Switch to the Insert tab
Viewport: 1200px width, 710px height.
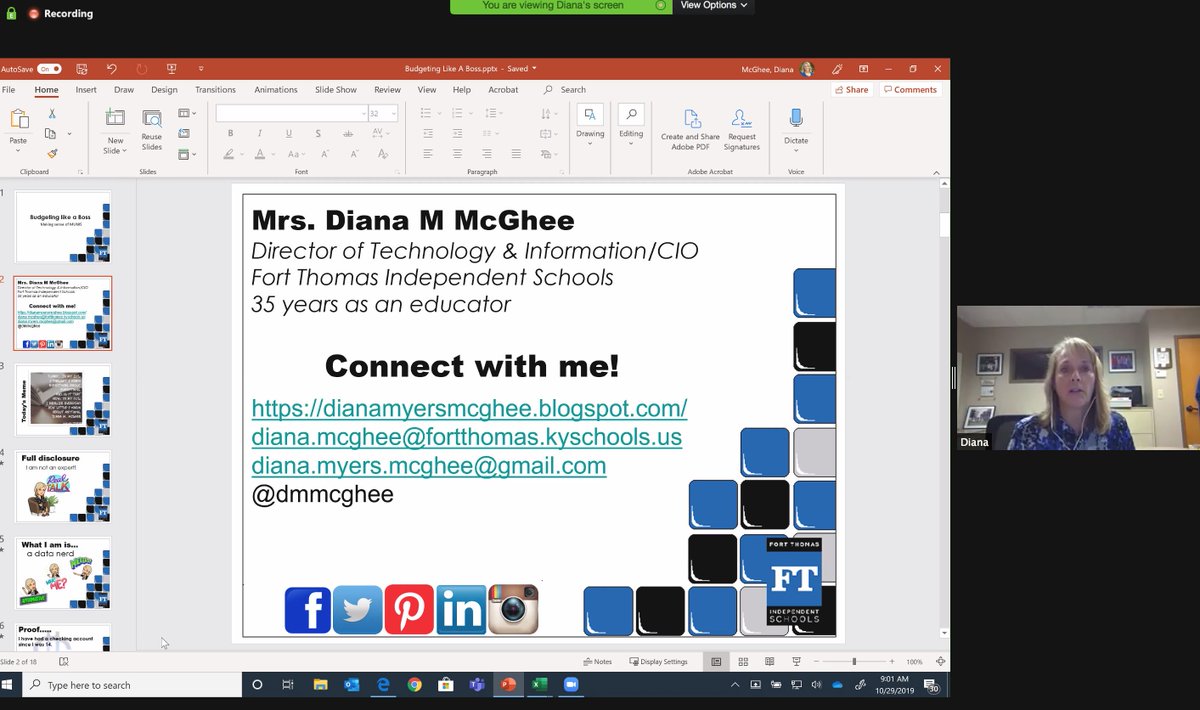click(x=86, y=90)
